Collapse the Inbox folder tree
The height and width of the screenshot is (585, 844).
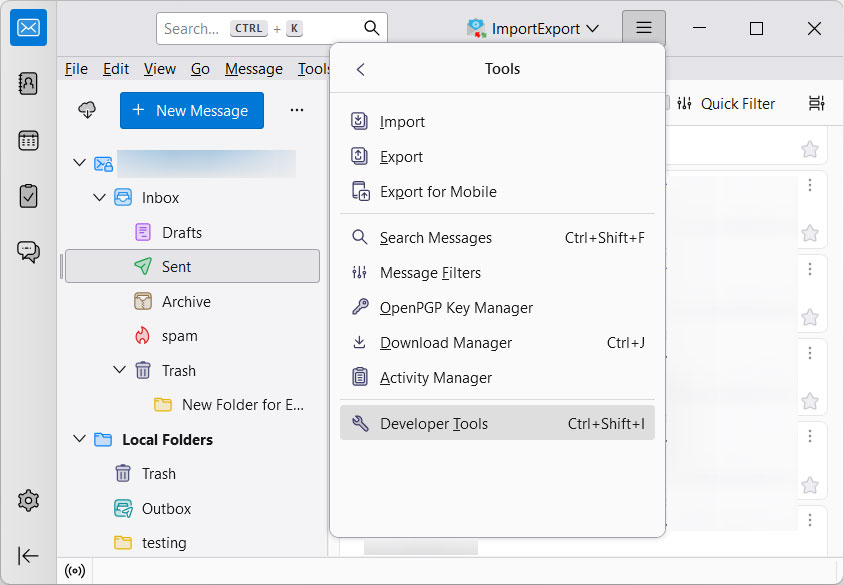pyautogui.click(x=99, y=198)
